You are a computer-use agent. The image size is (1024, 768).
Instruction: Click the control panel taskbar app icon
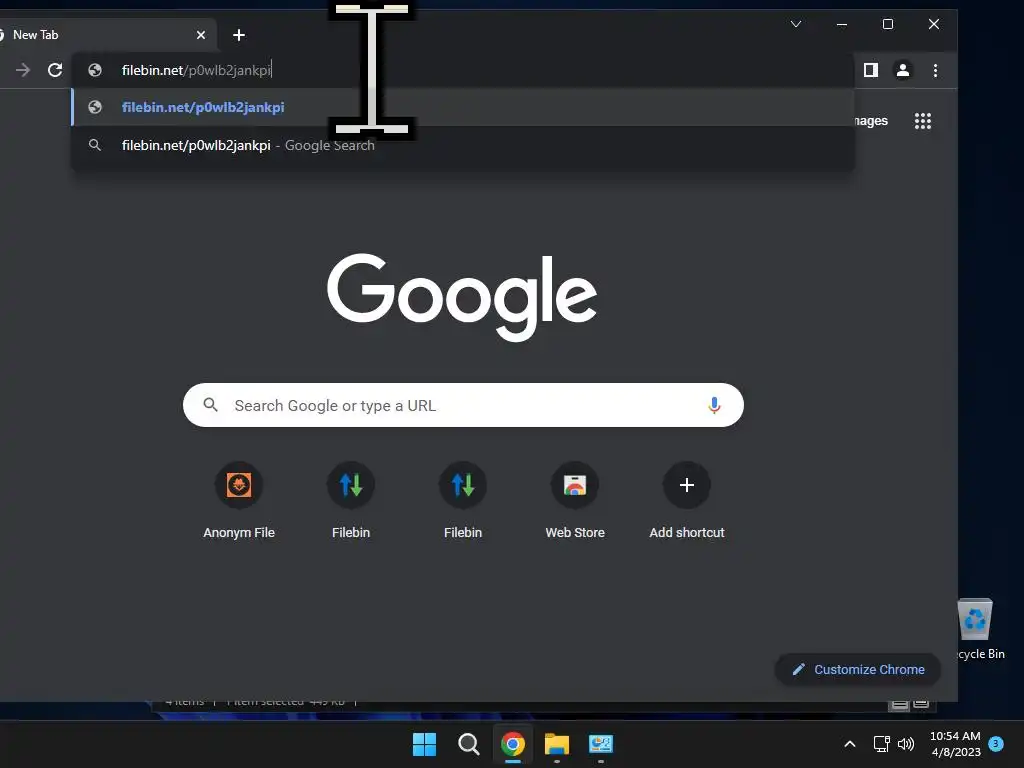[x=601, y=744]
